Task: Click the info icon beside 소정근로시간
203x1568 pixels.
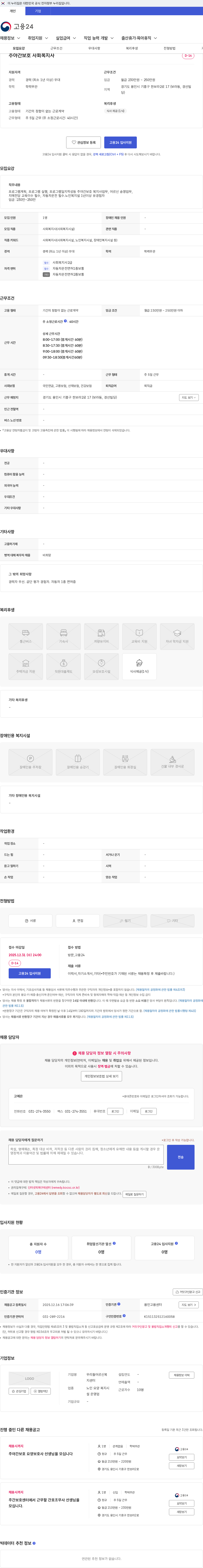Action: pyautogui.click(x=66, y=321)
